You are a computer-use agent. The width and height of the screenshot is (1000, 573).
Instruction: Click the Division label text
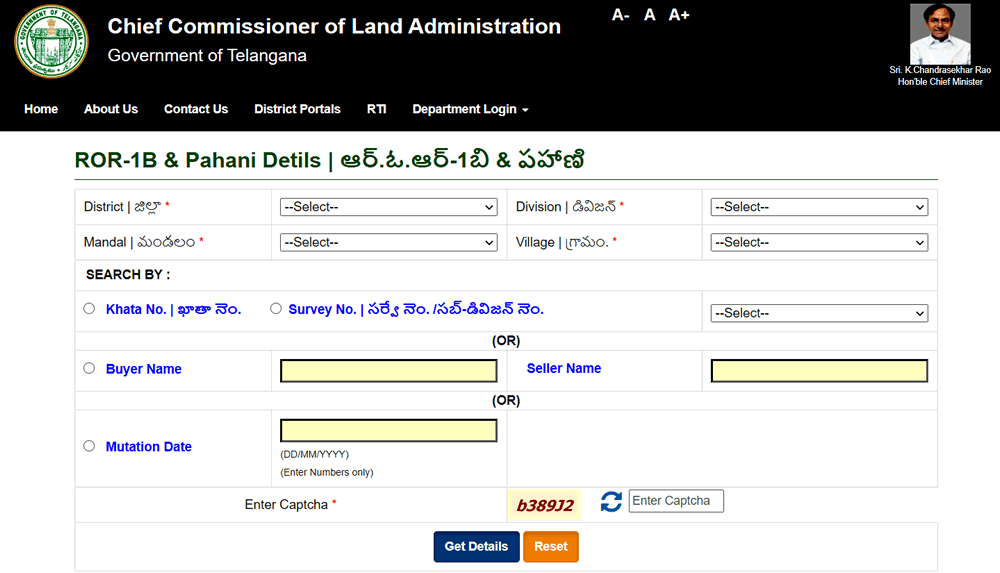[x=570, y=207]
